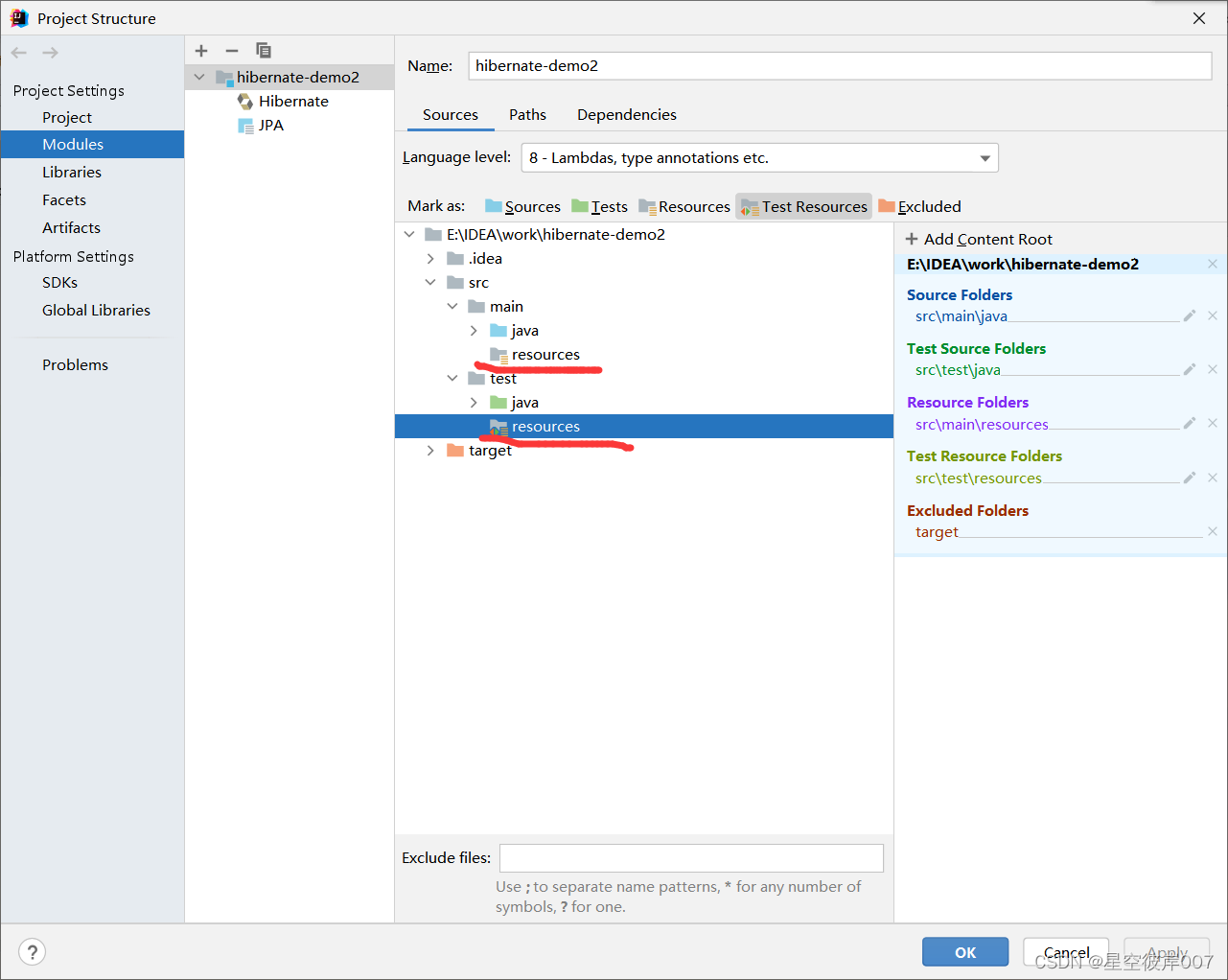Click the back navigation arrow
Screen dimensions: 1228x980
19,53
